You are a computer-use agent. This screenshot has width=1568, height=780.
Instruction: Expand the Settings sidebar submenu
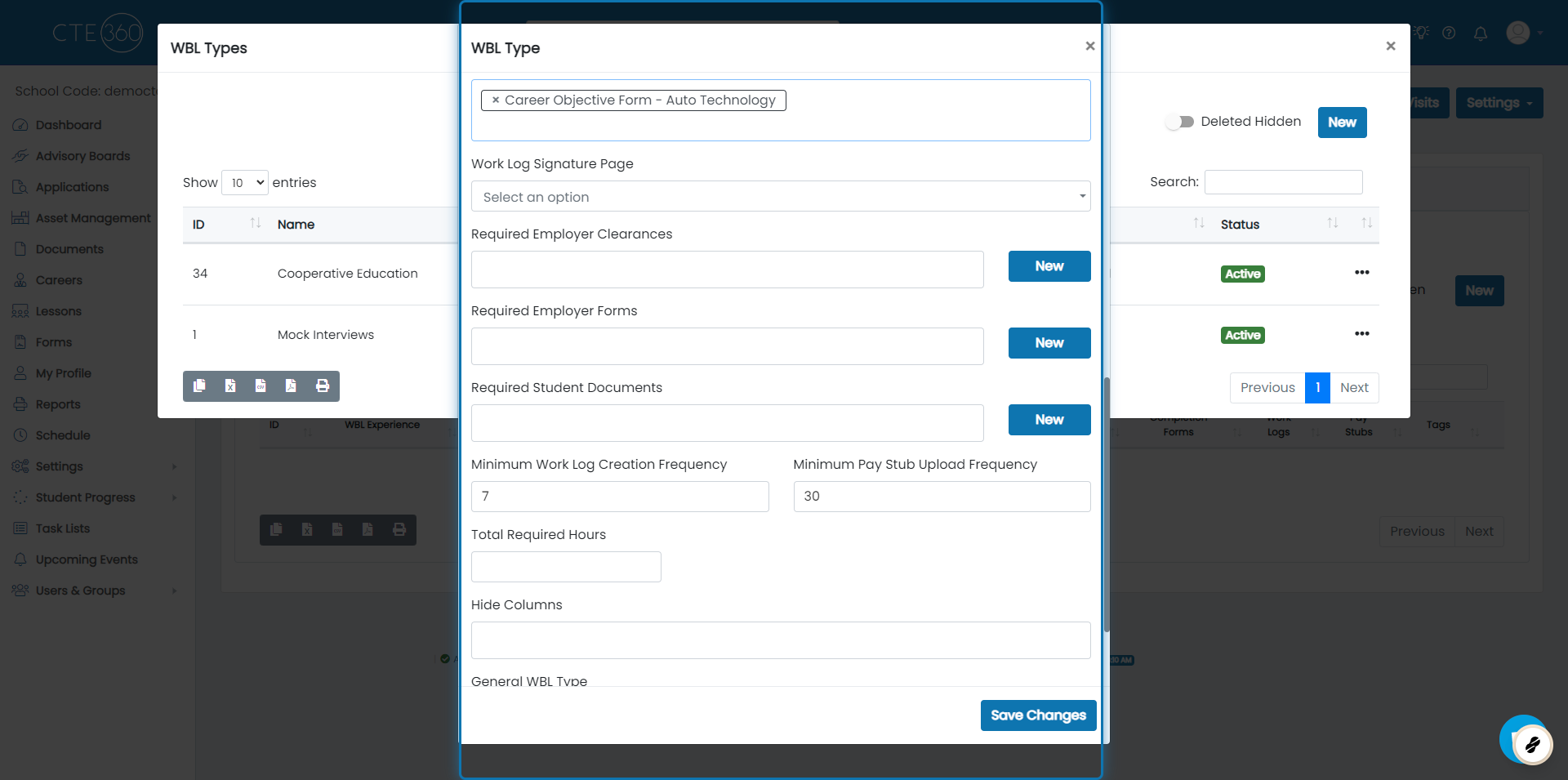pyautogui.click(x=96, y=466)
